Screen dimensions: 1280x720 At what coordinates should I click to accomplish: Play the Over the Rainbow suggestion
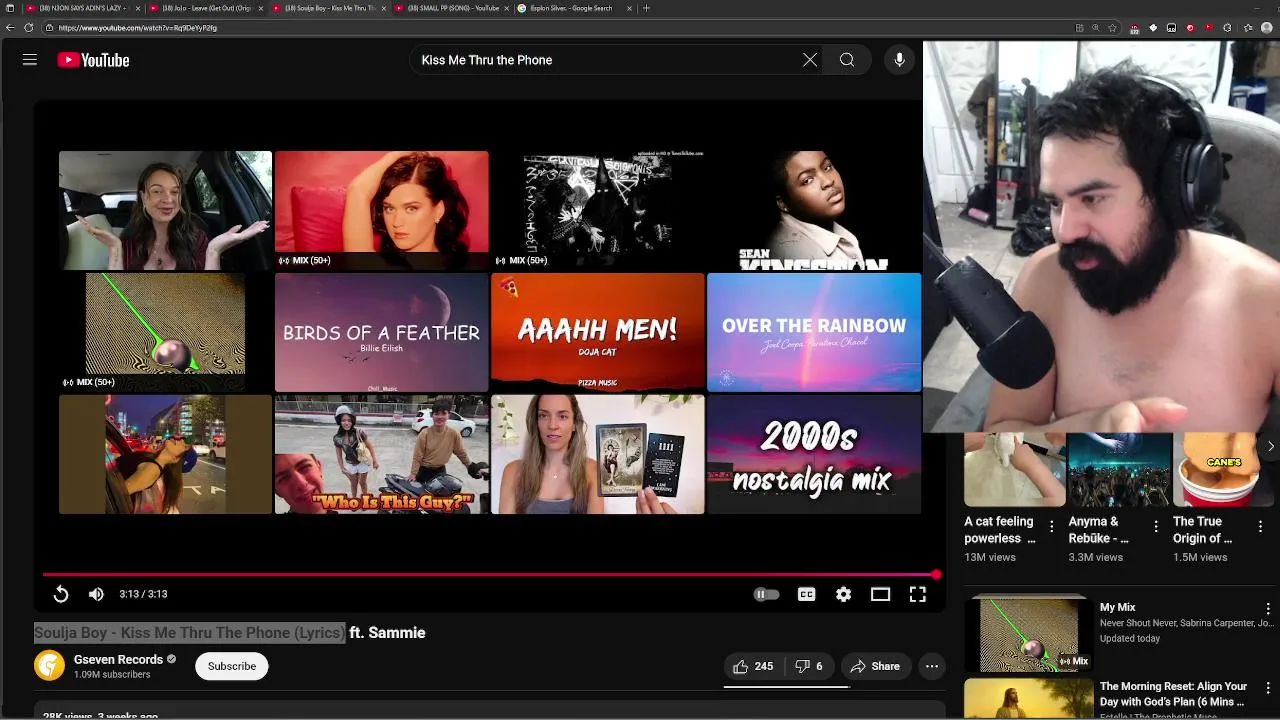(814, 332)
